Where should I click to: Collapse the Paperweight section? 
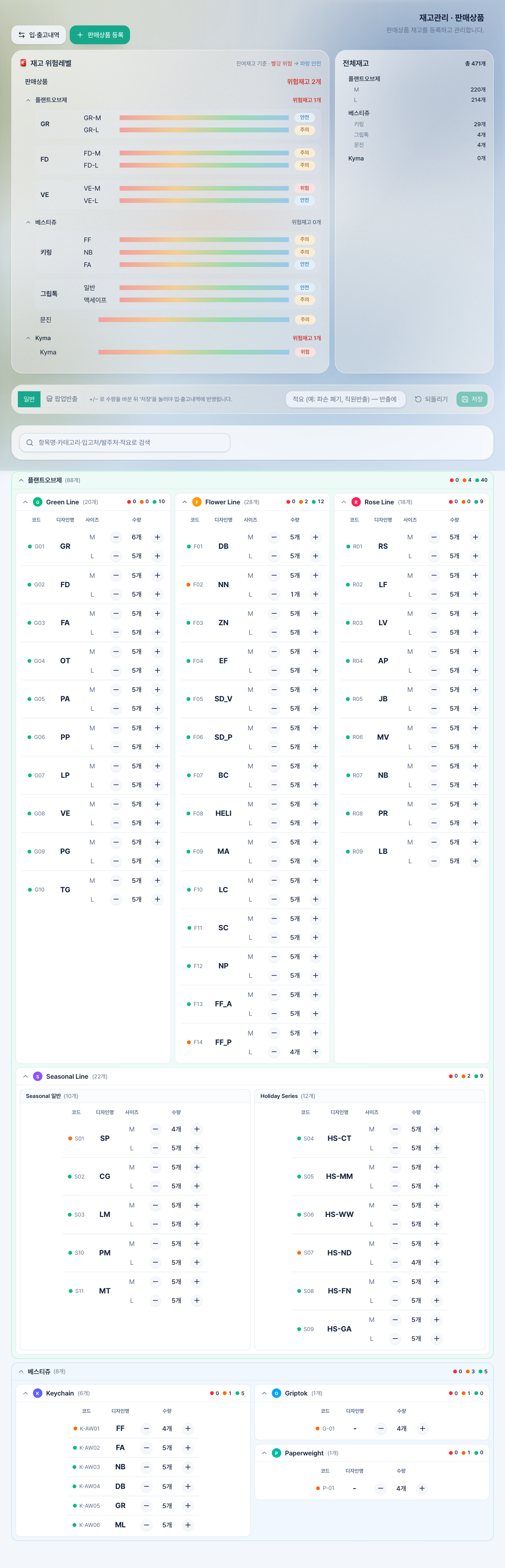(x=264, y=1453)
